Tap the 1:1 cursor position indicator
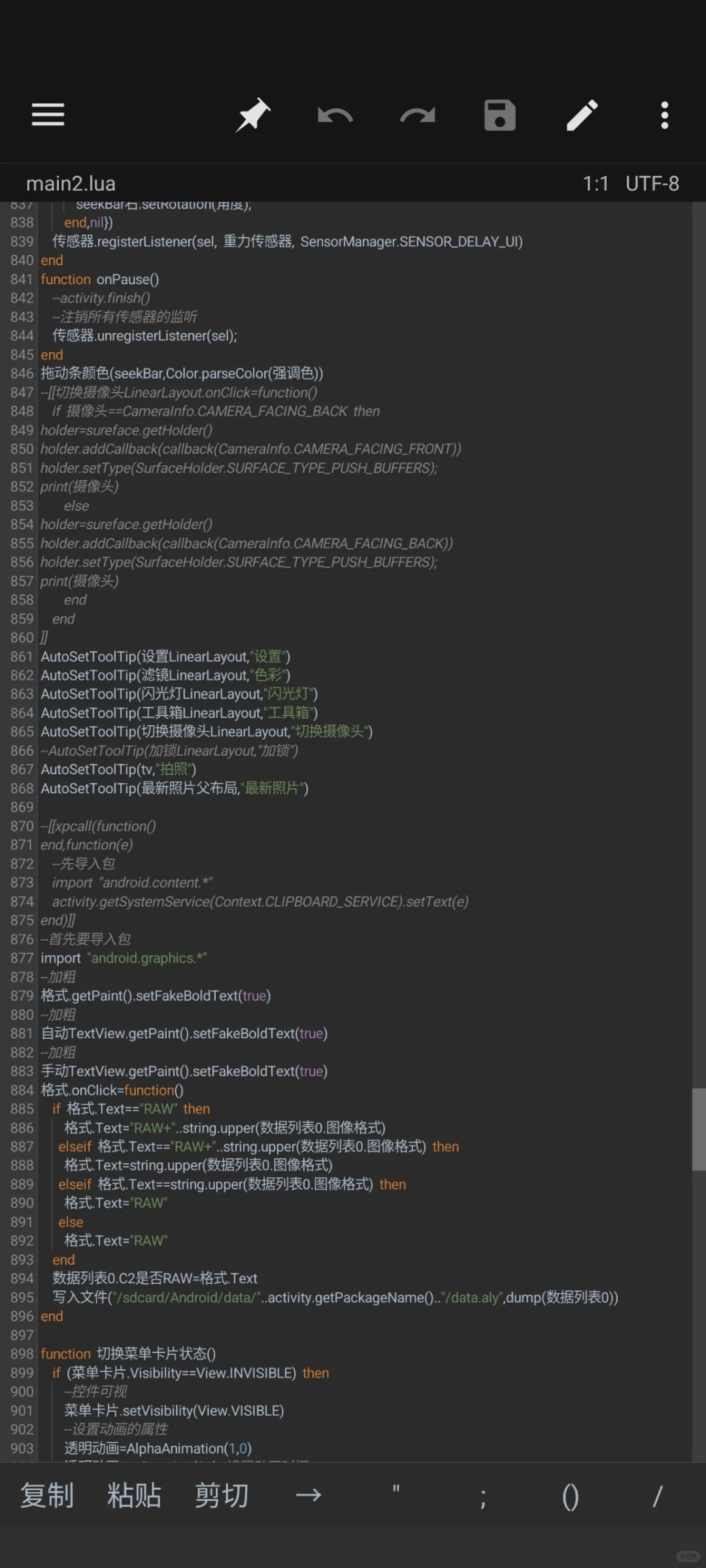706x1568 pixels. [596, 184]
